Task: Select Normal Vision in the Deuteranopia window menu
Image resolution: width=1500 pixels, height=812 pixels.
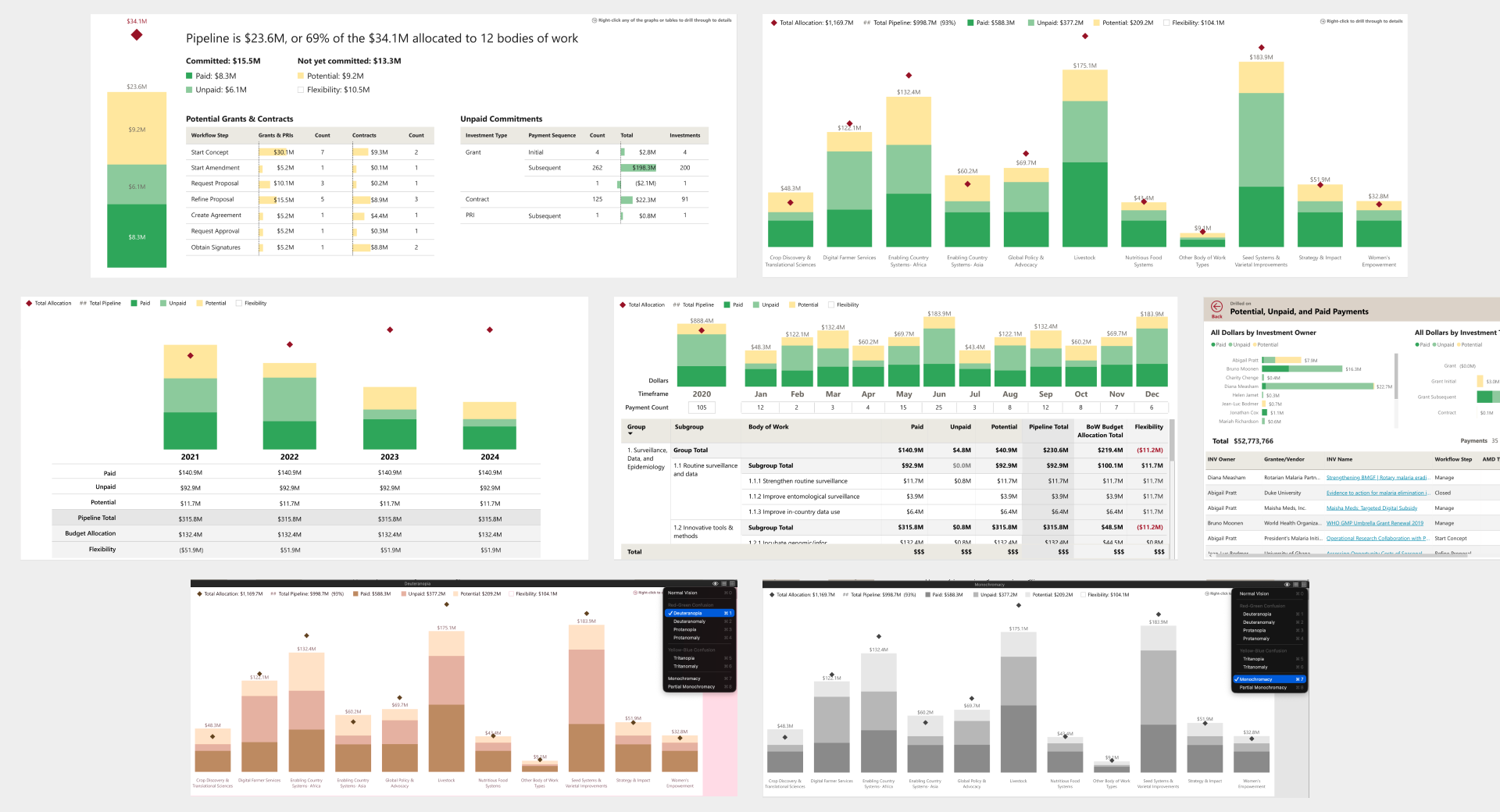Action: tap(682, 593)
